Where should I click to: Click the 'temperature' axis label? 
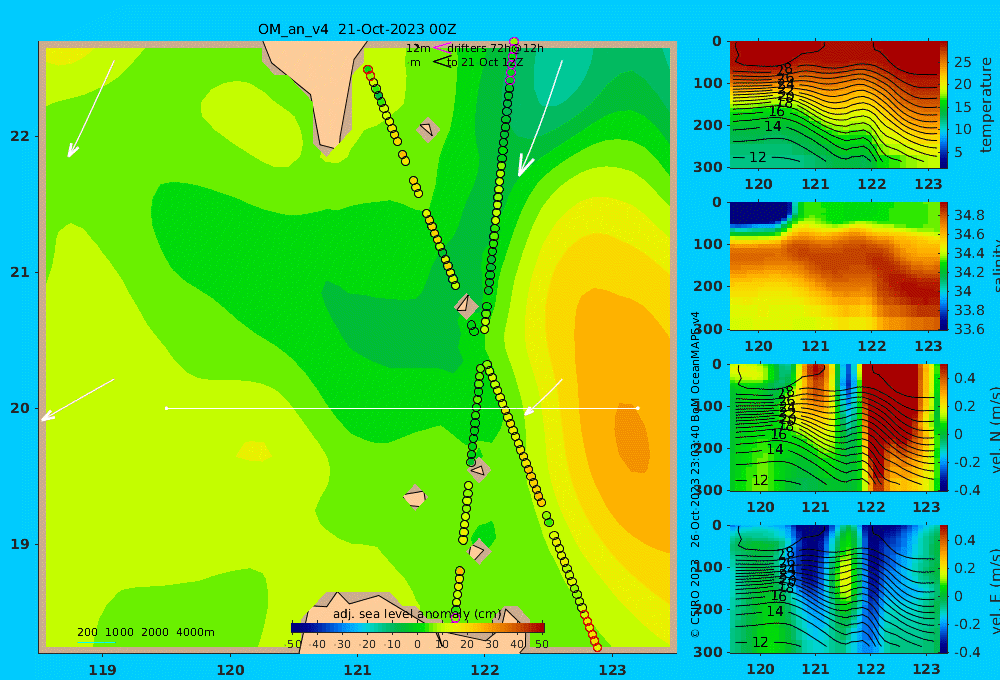tap(986, 105)
